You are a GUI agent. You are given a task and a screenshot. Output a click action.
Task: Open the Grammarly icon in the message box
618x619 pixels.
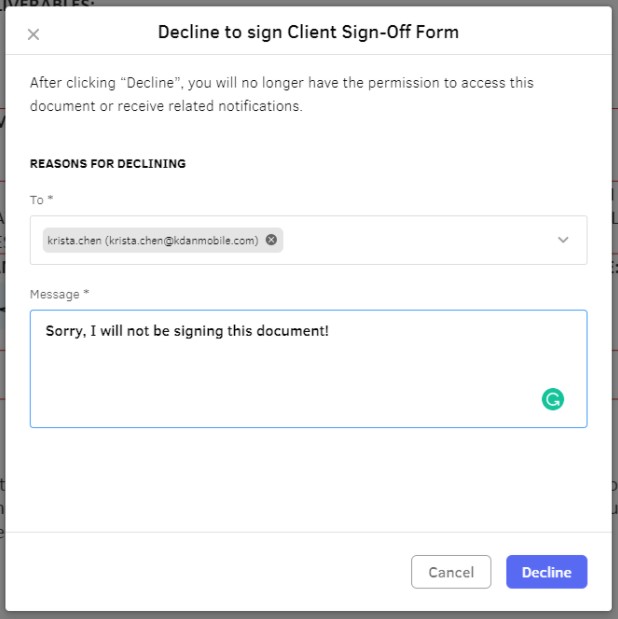[x=552, y=399]
